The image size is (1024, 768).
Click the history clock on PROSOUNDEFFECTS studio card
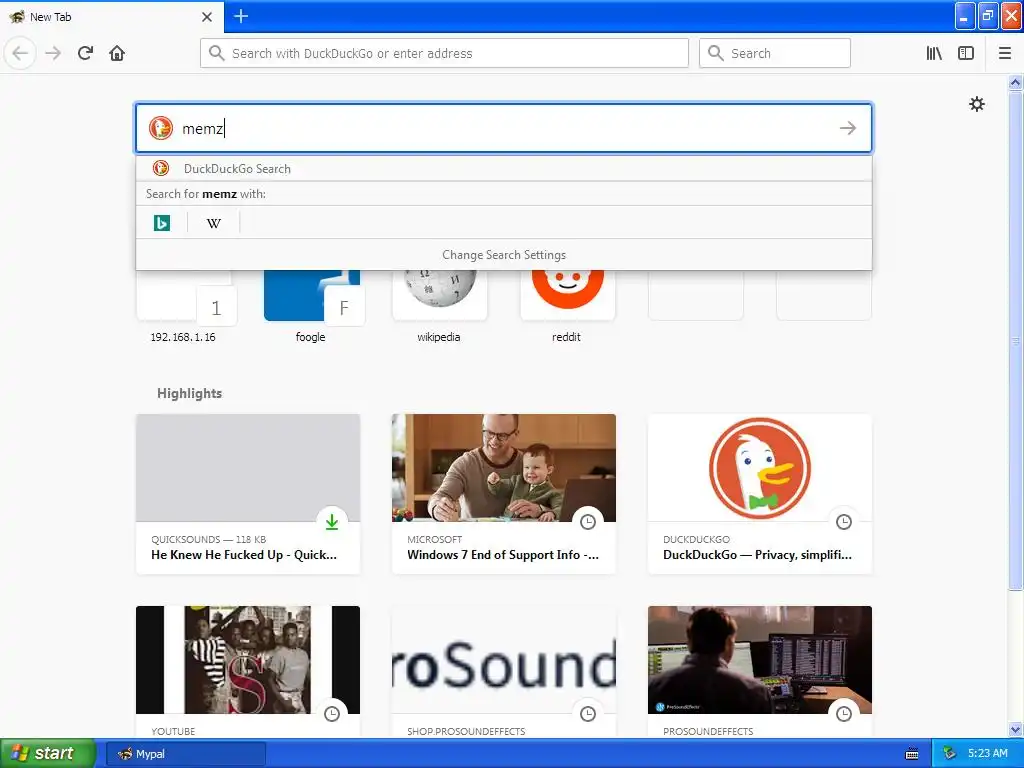(x=844, y=714)
